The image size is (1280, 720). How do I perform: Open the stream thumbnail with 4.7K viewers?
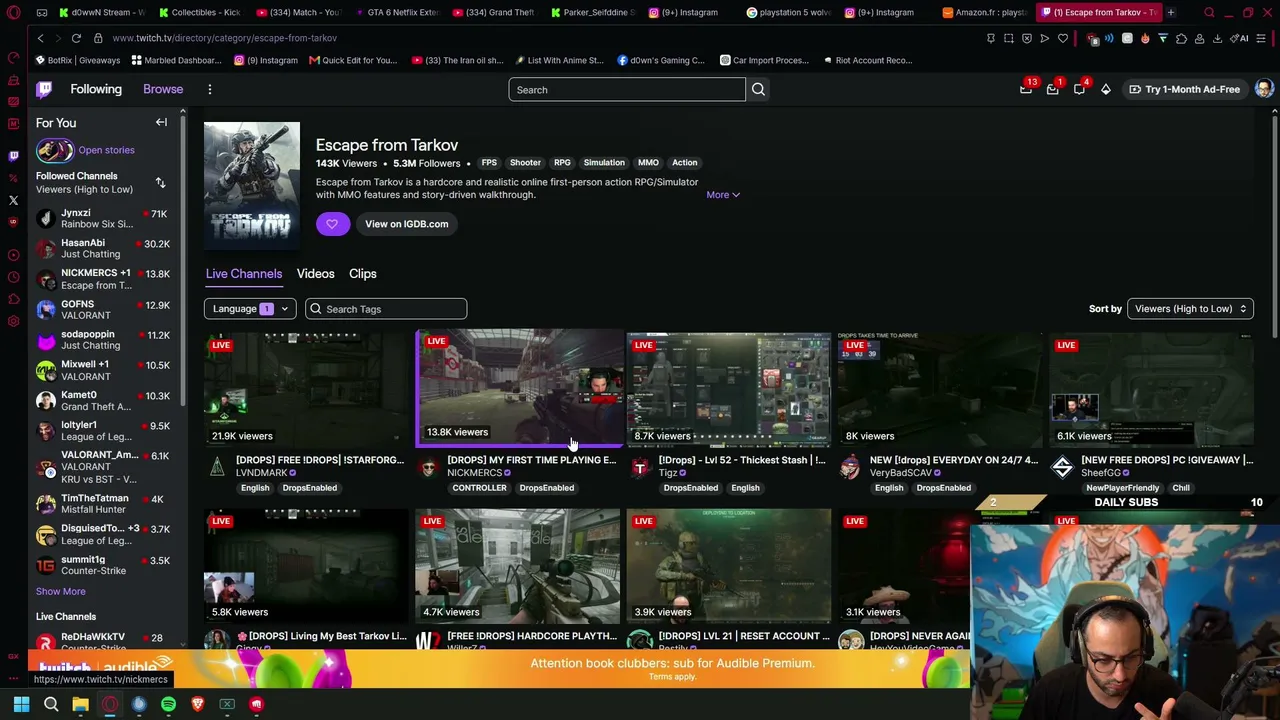[518, 567]
